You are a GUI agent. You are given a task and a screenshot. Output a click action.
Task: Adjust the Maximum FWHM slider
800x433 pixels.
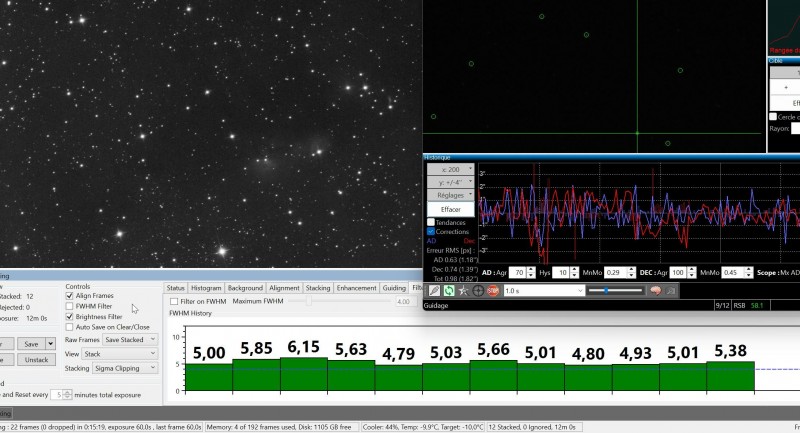coord(339,301)
